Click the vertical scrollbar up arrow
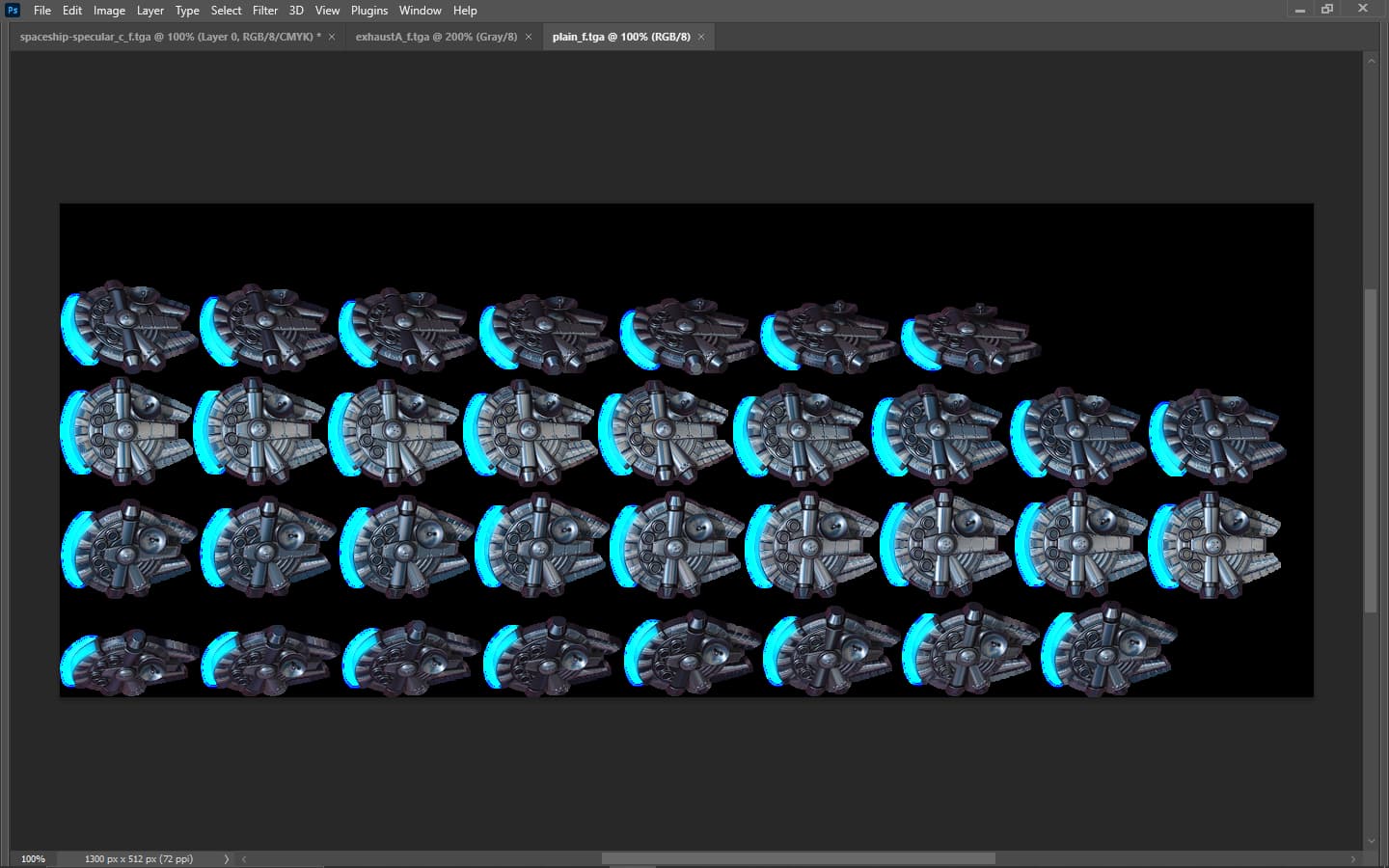Viewport: 1389px width, 868px height. click(1371, 61)
